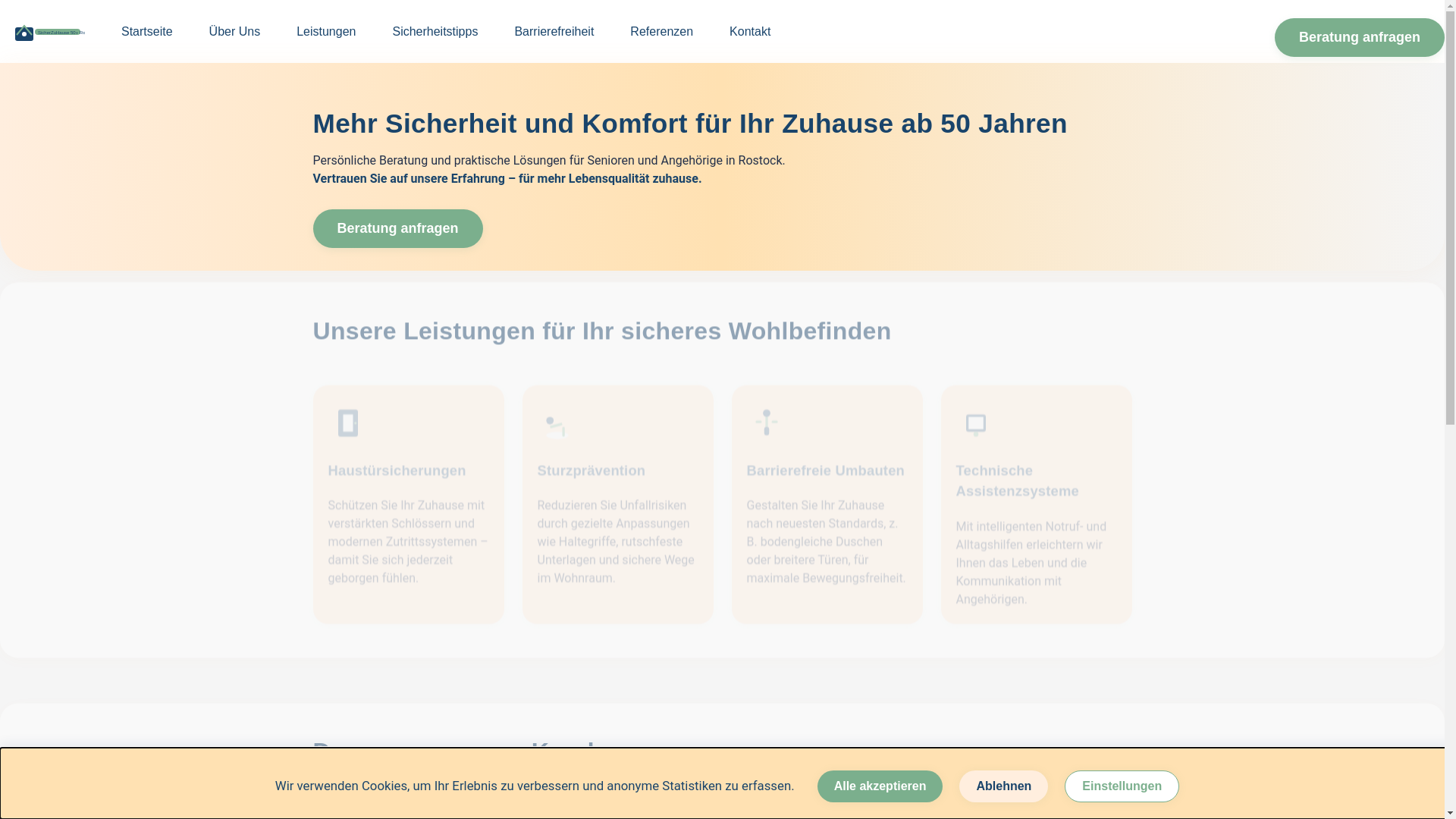The height and width of the screenshot is (819, 1456).
Task: Click the door lock icon for Haustürsicherungen
Action: click(x=348, y=423)
